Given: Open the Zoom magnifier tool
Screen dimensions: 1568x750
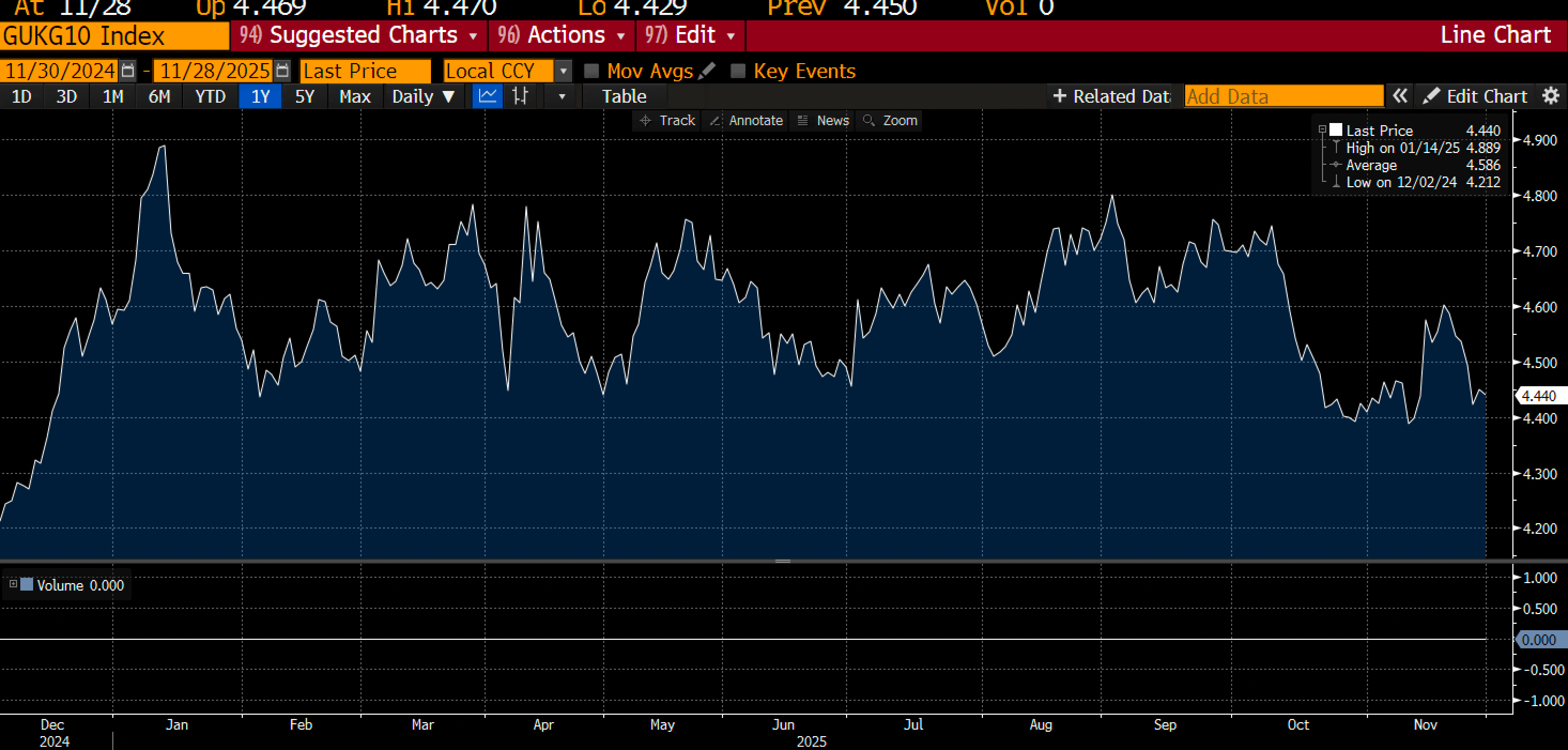Looking at the screenshot, I should pos(890,120).
